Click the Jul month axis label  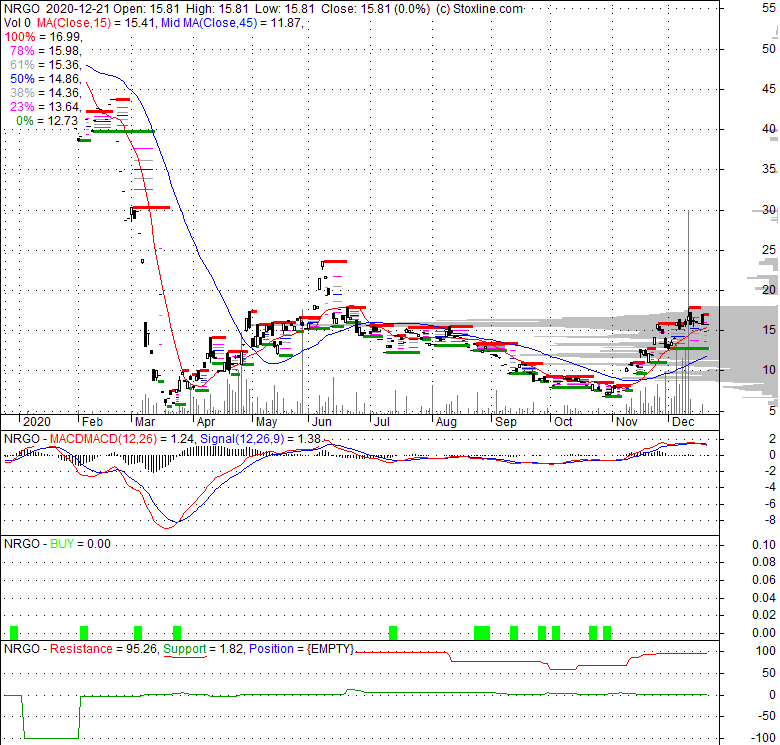[x=381, y=422]
